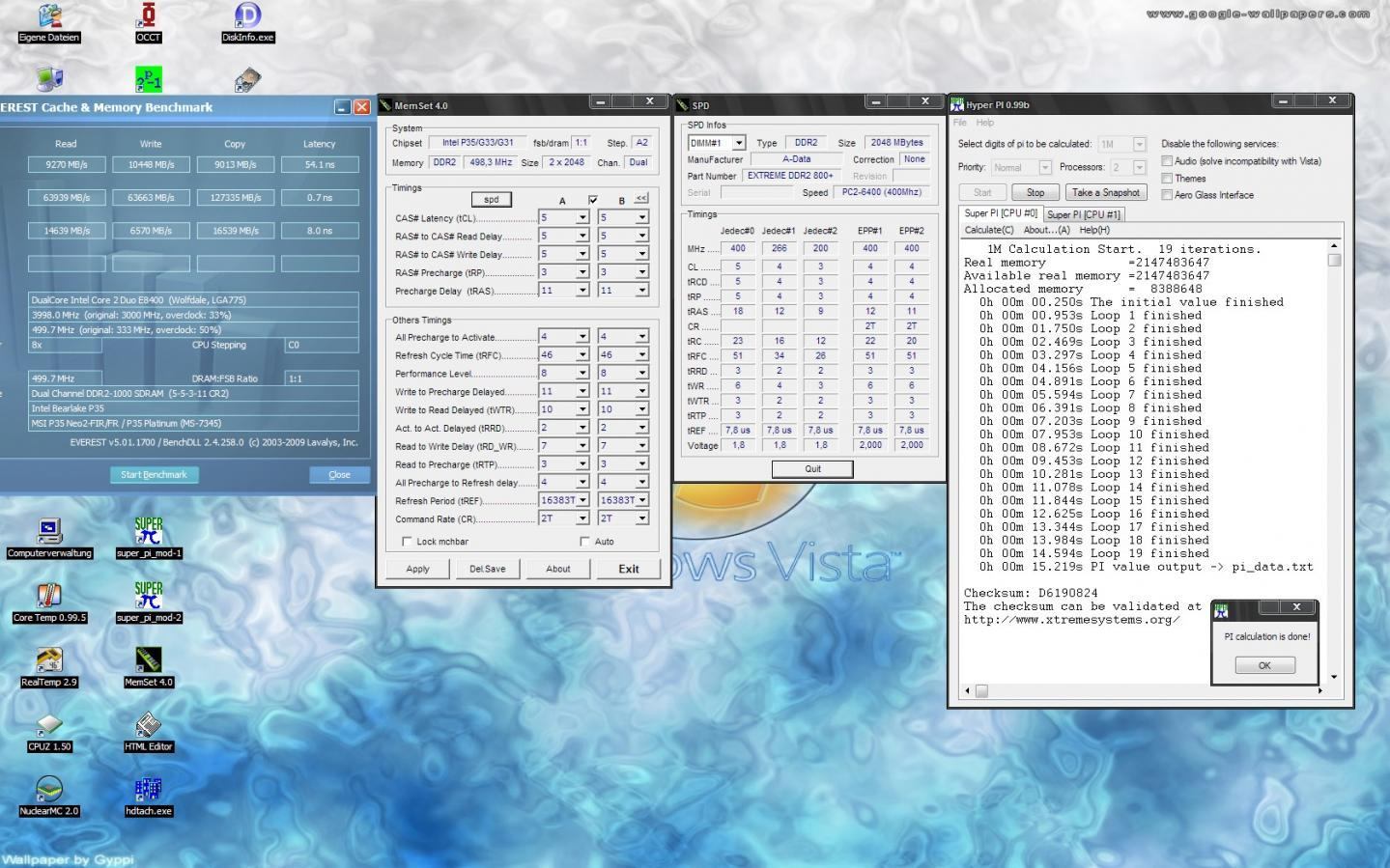Click the Part Number field in SPD
1390x868 pixels.
(791, 176)
